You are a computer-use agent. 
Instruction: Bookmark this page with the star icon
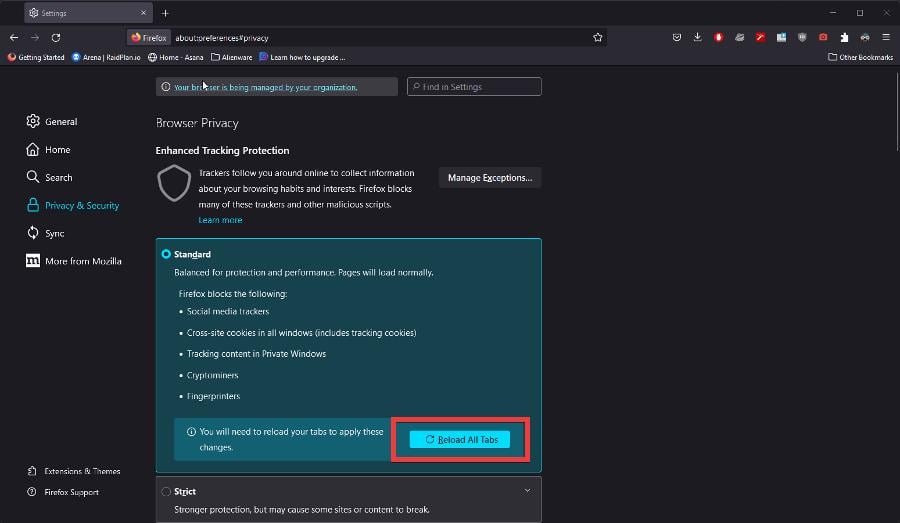point(598,37)
